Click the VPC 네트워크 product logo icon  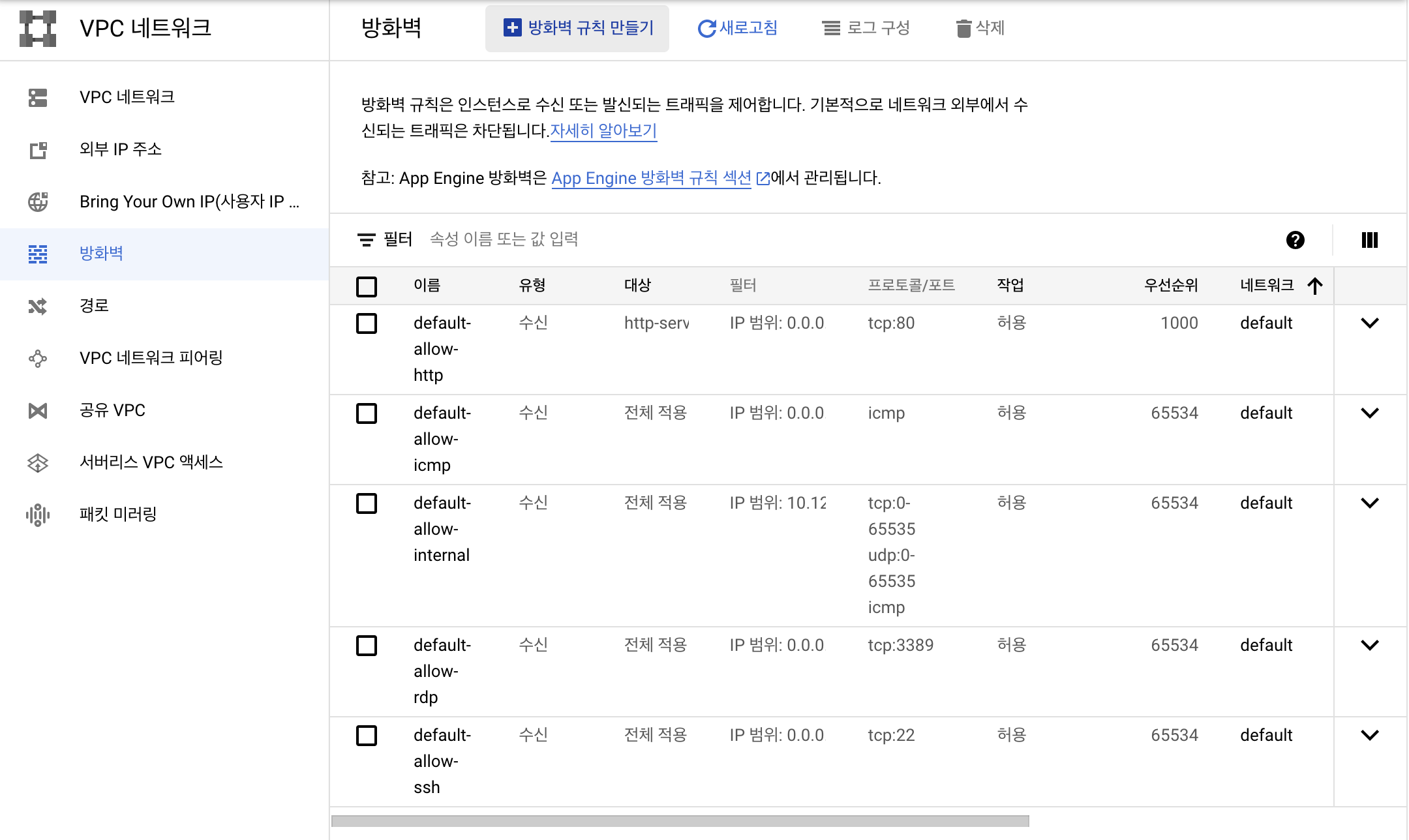tap(38, 29)
